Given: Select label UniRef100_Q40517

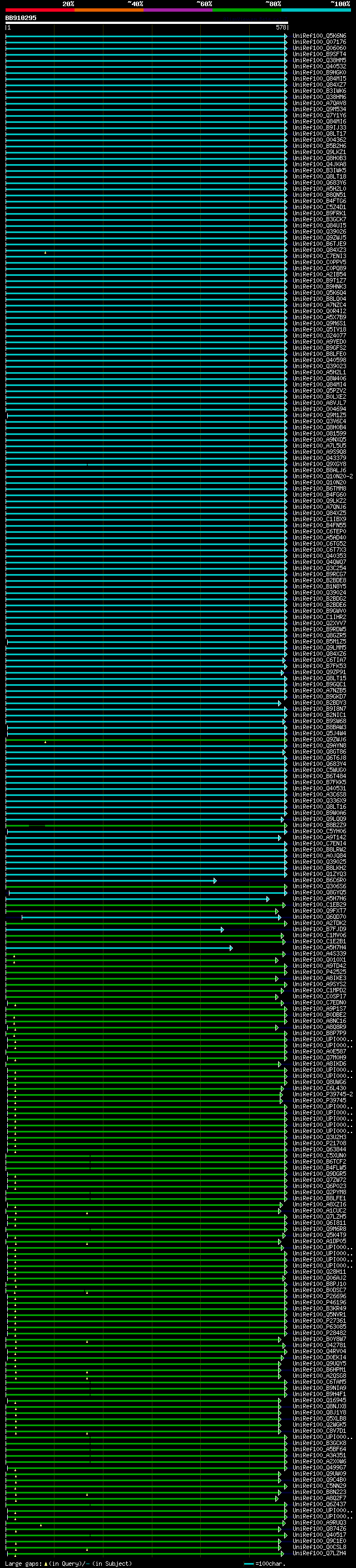Looking at the screenshot, I should (319, 1535).
